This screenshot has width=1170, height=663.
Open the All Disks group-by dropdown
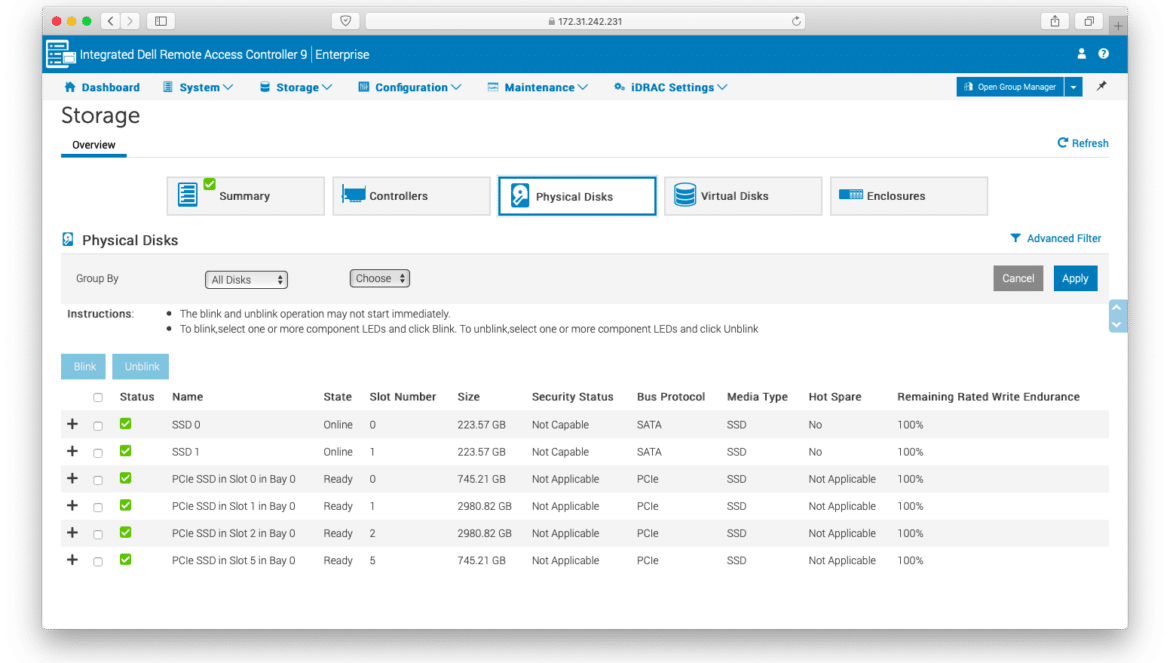pyautogui.click(x=246, y=280)
